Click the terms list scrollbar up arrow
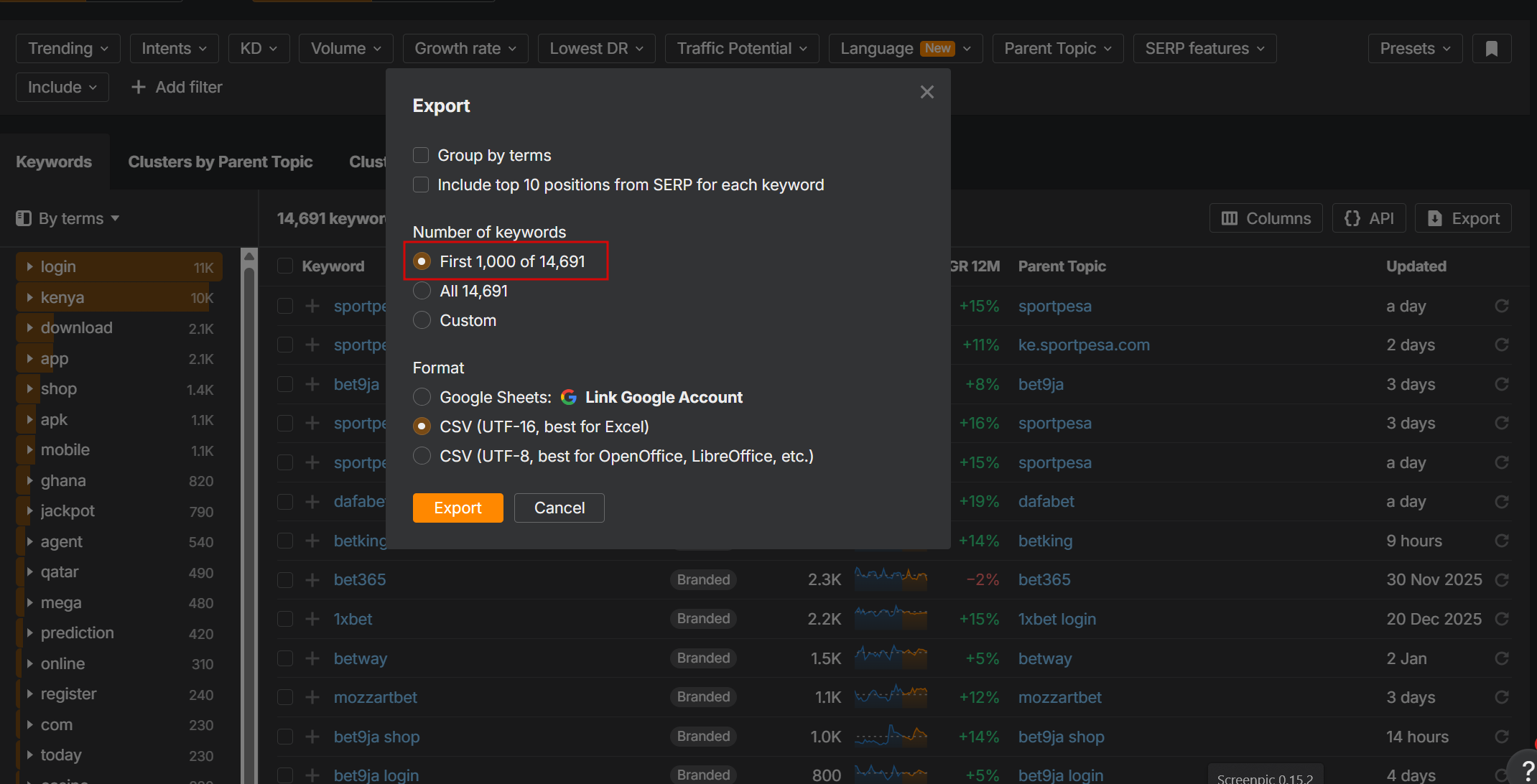1537x784 pixels. coord(249,256)
